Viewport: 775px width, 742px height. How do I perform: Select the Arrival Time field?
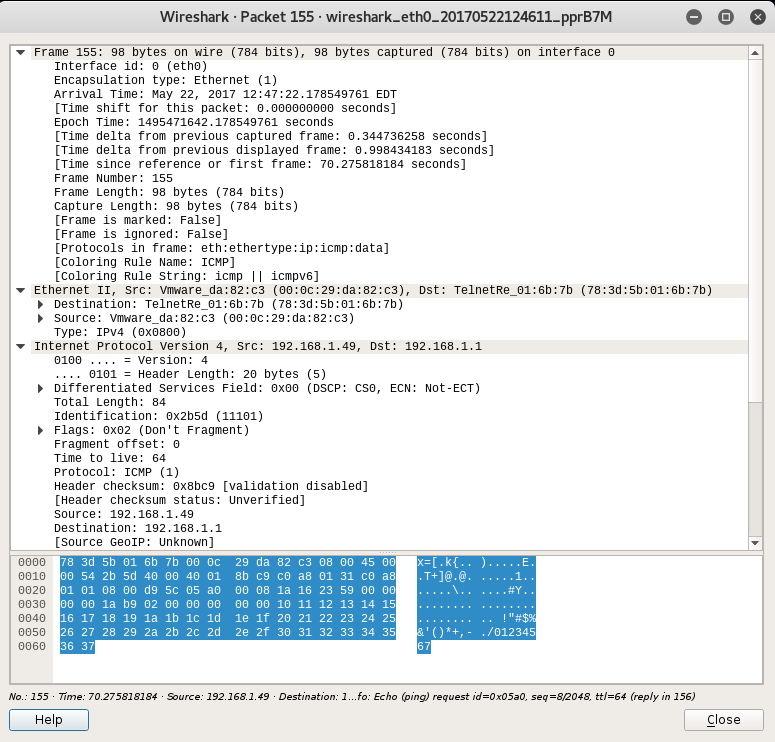[225, 94]
